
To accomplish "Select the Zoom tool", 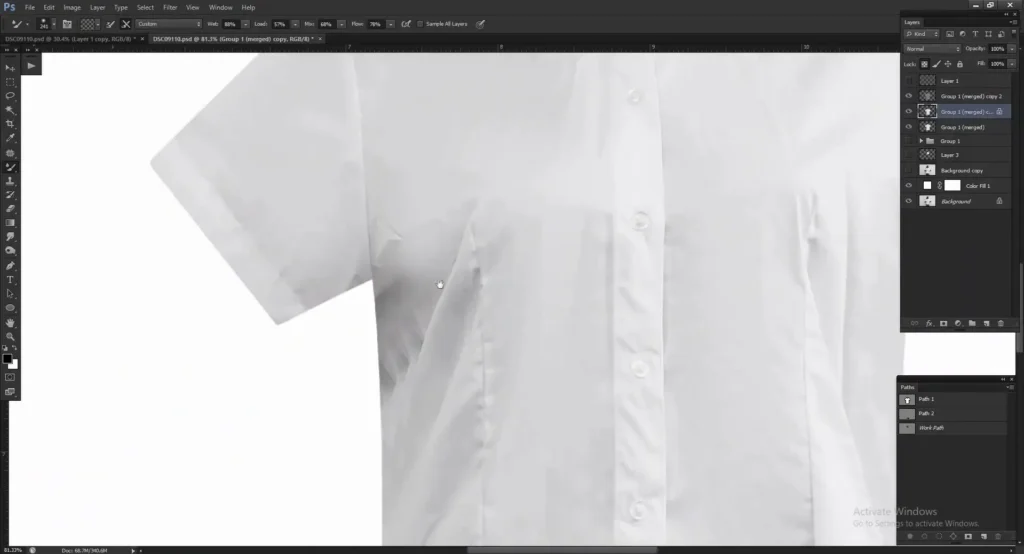I will click(10, 337).
